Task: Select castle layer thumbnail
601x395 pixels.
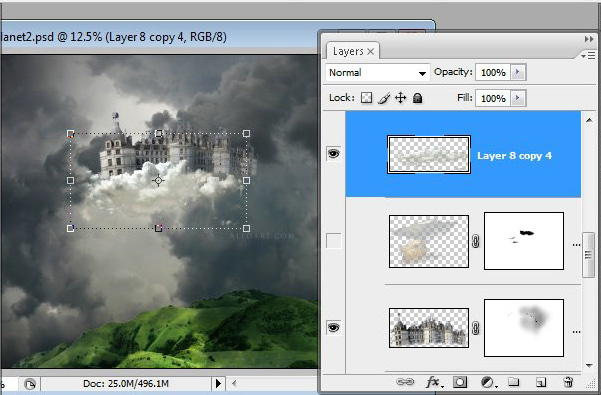Action: click(429, 328)
